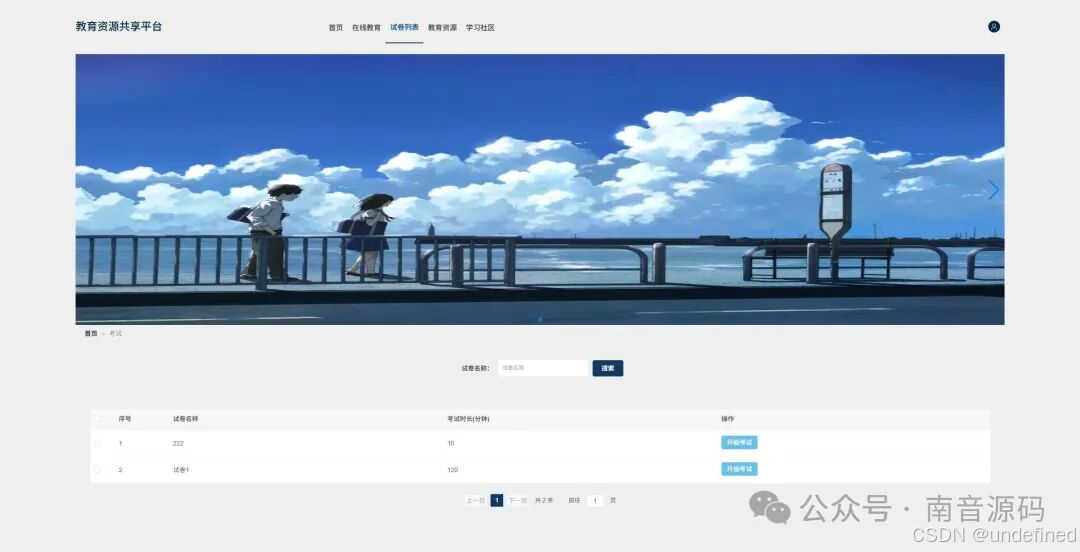Select page 1 in pagination
This screenshot has height=552, width=1080.
497,500
